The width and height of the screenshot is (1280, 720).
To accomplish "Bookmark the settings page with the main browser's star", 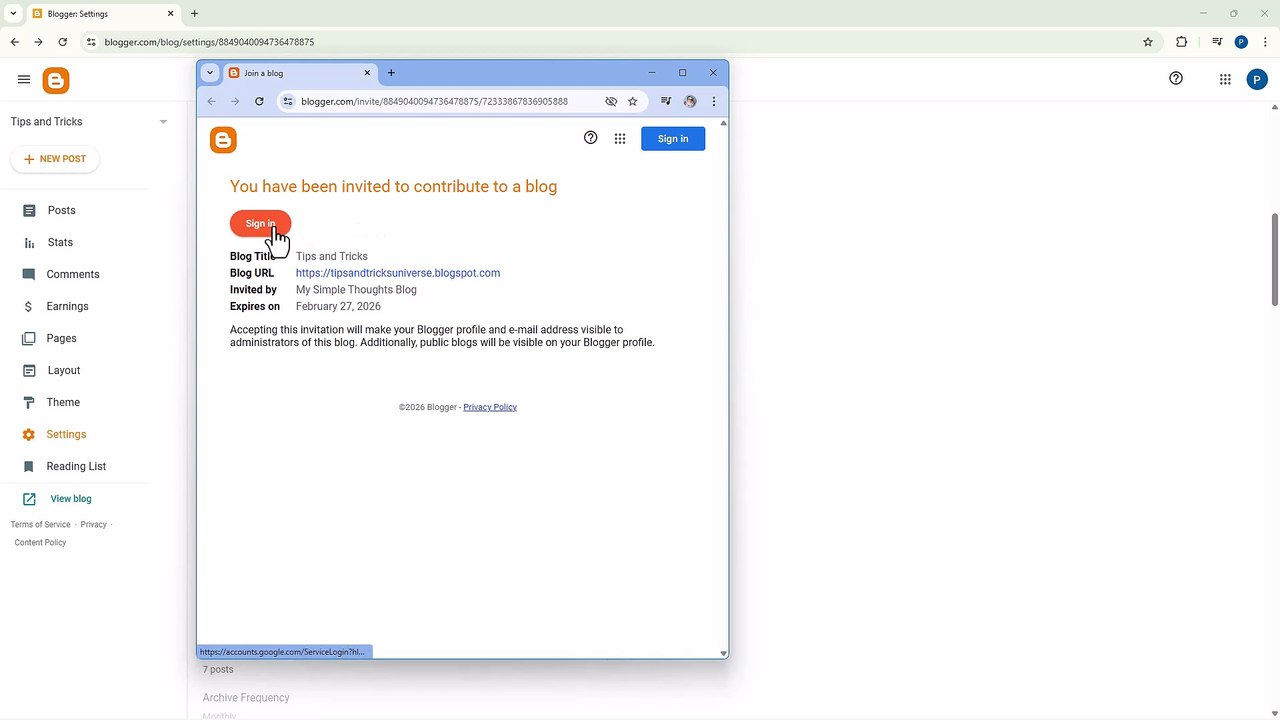I will (1148, 42).
